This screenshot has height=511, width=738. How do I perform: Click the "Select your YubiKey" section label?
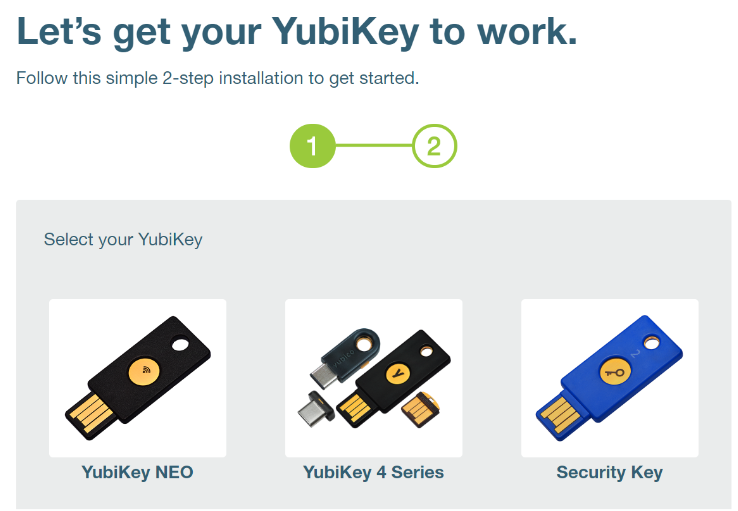coord(123,240)
